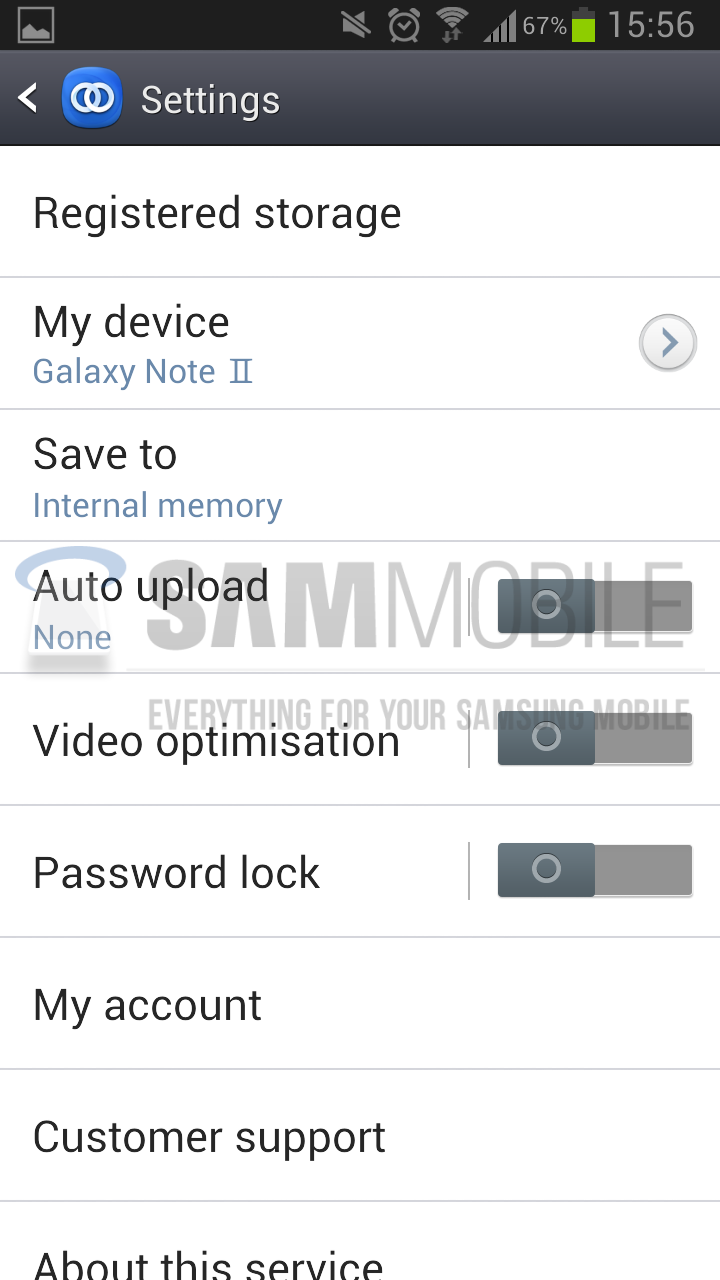The width and height of the screenshot is (720, 1280).
Task: Open About this service
Action: pyautogui.click(x=360, y=1242)
